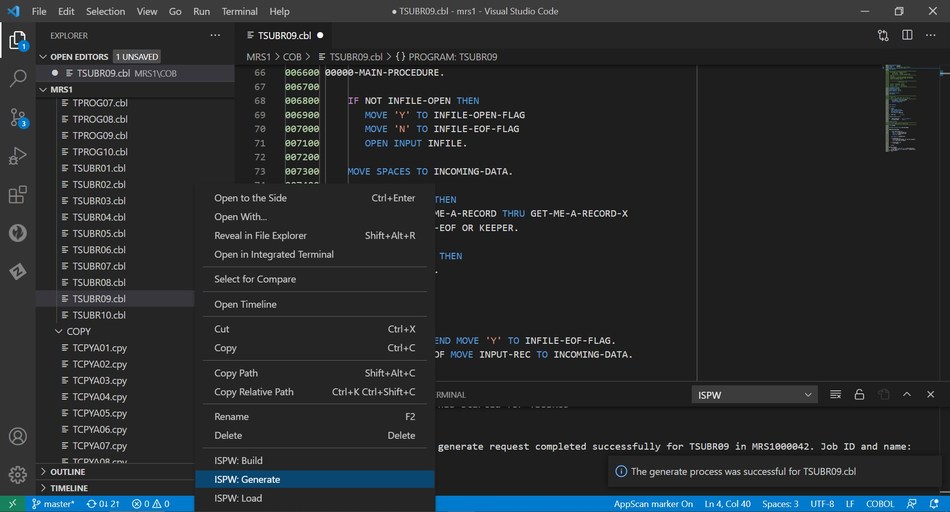
Task: Choose Delete in context menu
Action: (315, 436)
